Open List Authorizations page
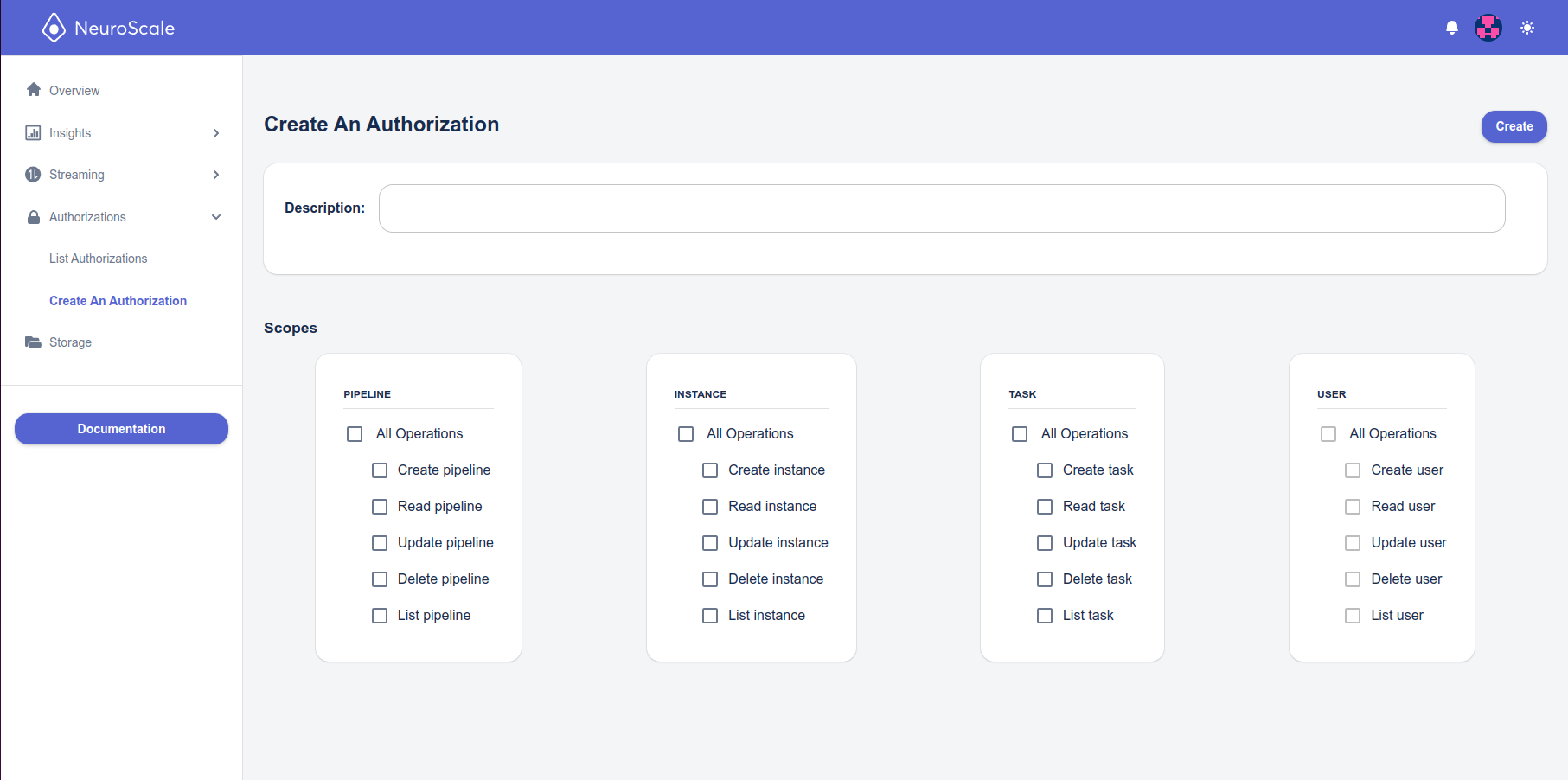 (x=98, y=259)
